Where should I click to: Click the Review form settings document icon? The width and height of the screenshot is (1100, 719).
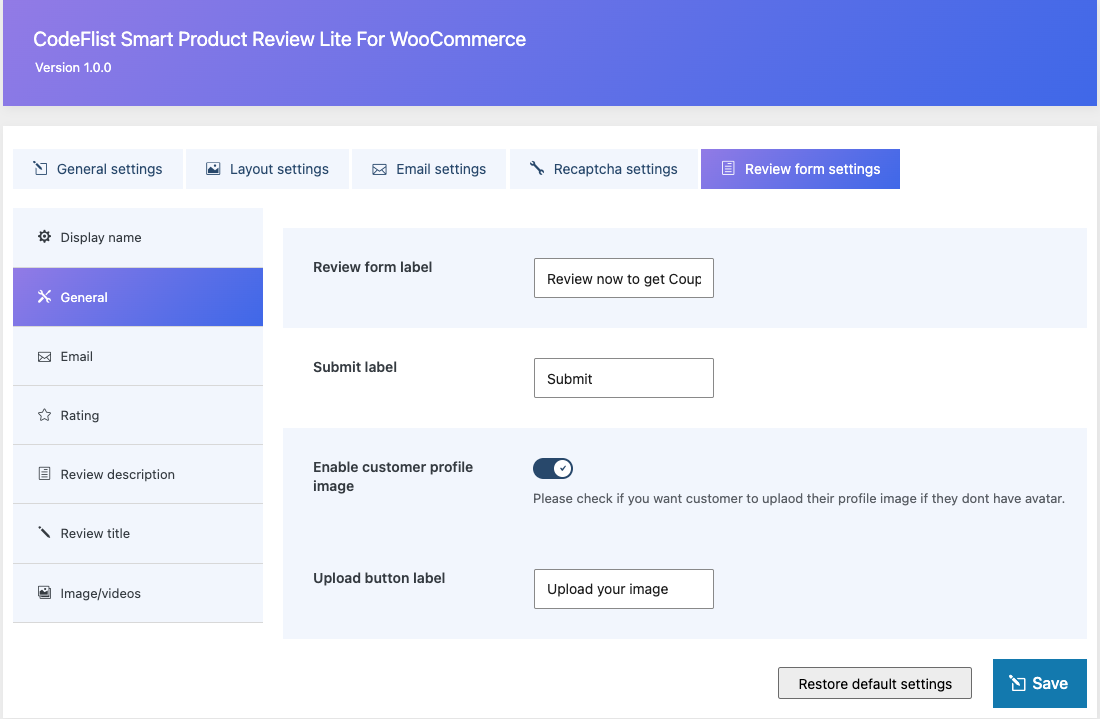[x=728, y=168]
